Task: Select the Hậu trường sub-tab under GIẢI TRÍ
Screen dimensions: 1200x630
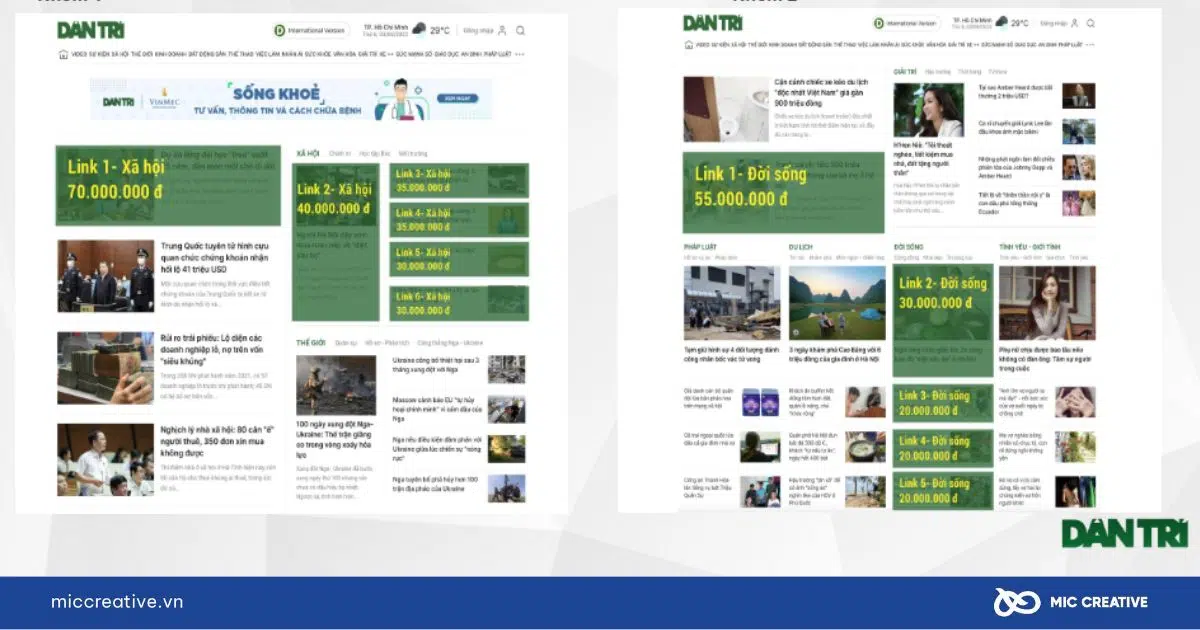Action: click(x=938, y=72)
